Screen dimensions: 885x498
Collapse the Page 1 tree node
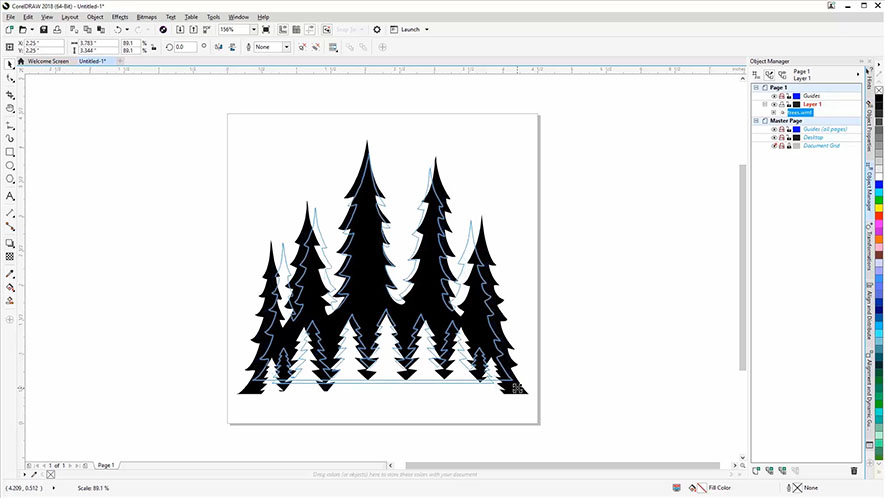pyautogui.click(x=756, y=88)
